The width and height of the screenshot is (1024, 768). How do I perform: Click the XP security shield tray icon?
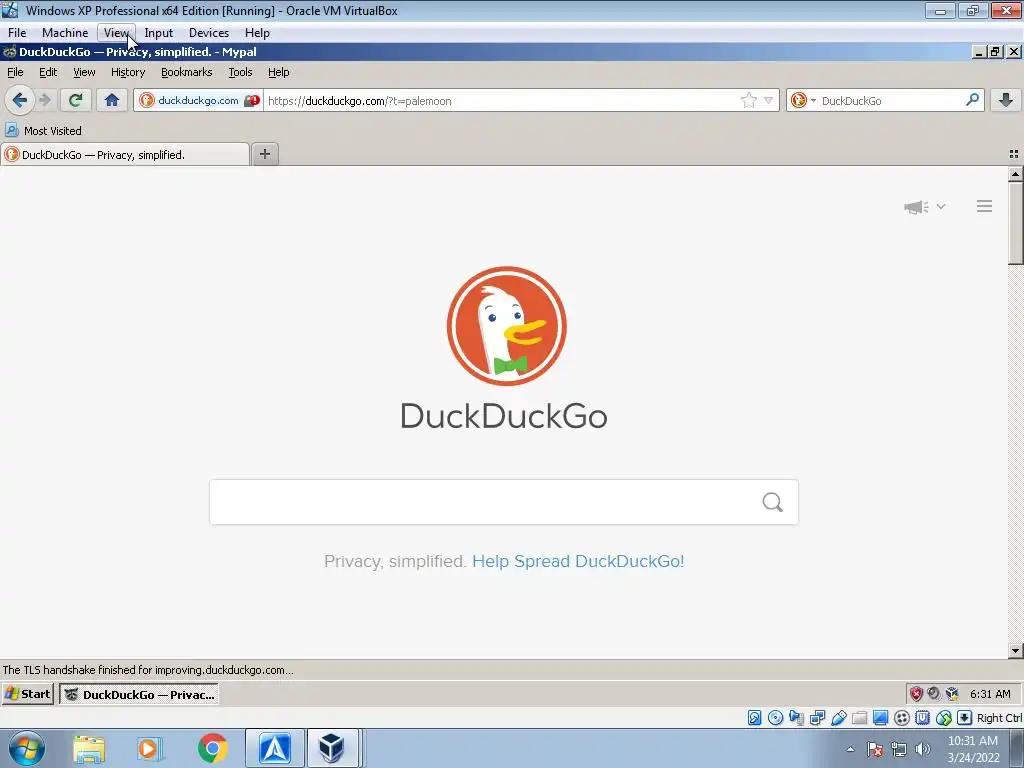click(x=916, y=694)
